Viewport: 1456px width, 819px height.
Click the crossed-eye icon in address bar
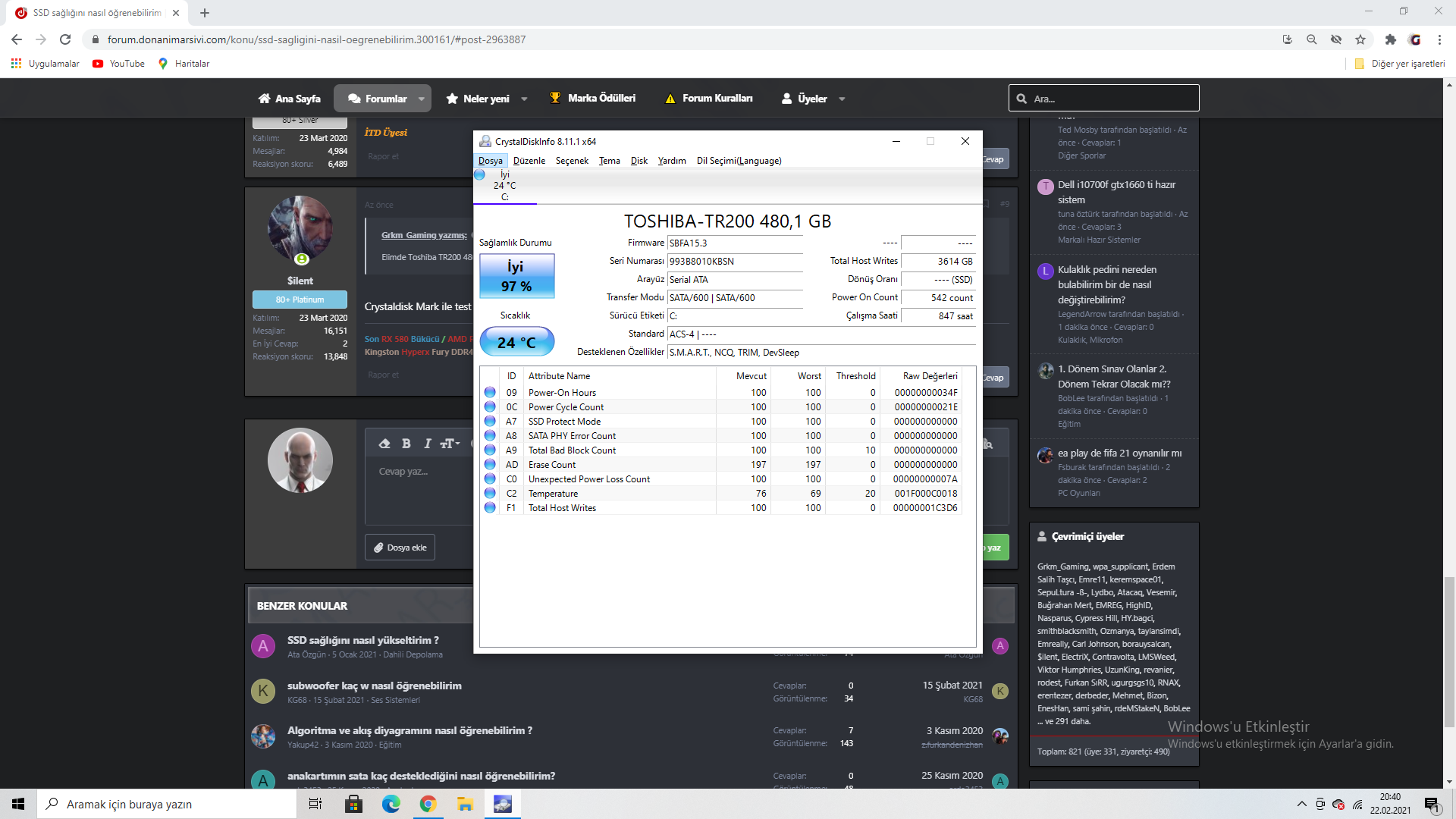1336,39
